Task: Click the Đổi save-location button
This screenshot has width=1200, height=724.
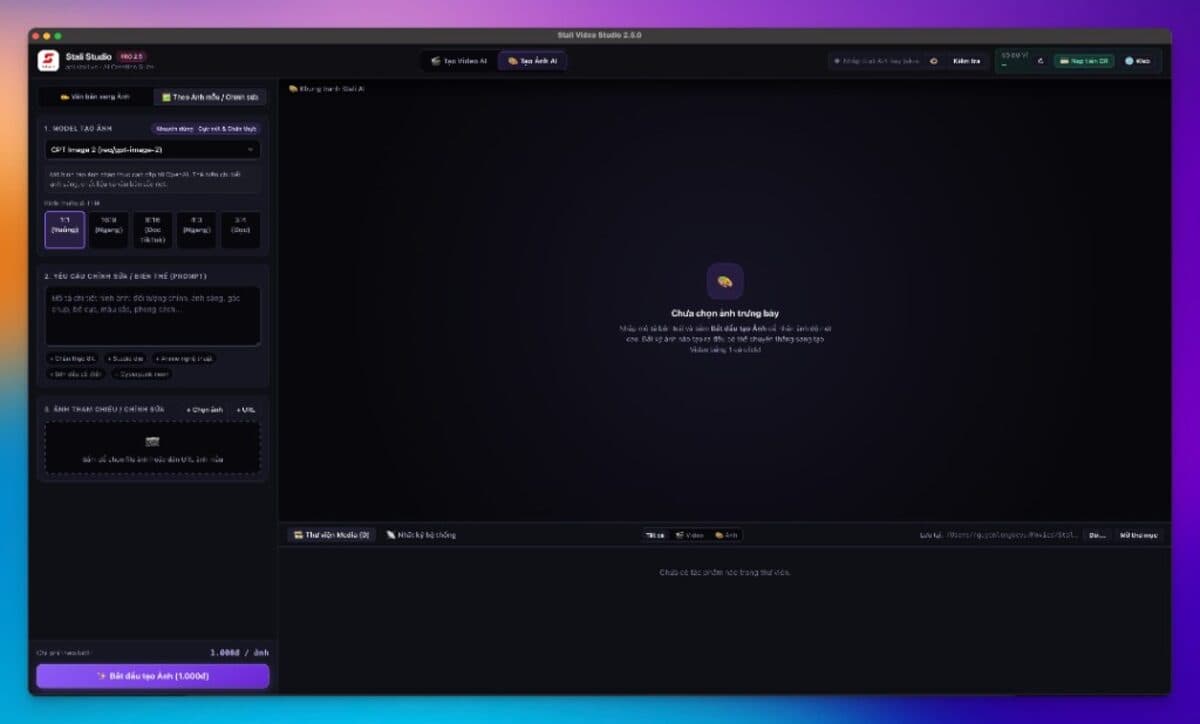Action: pyautogui.click(x=1097, y=535)
